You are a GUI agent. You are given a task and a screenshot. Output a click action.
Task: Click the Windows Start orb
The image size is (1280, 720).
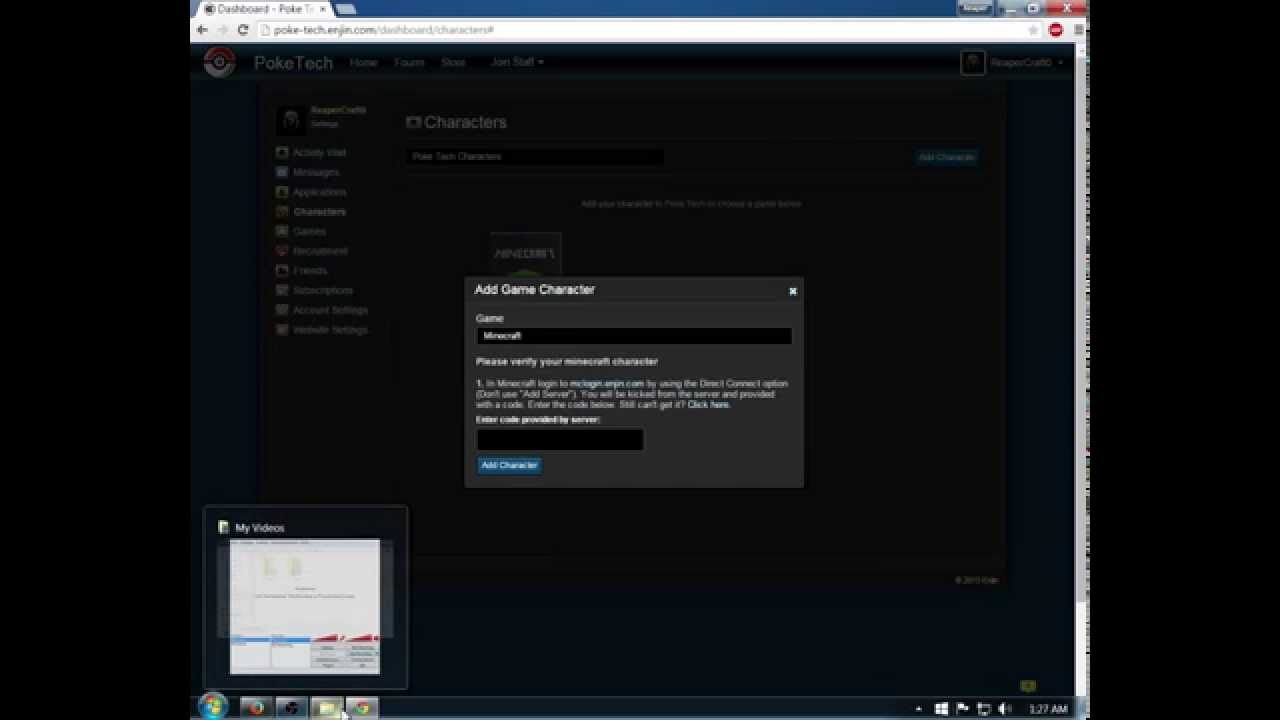click(x=213, y=707)
